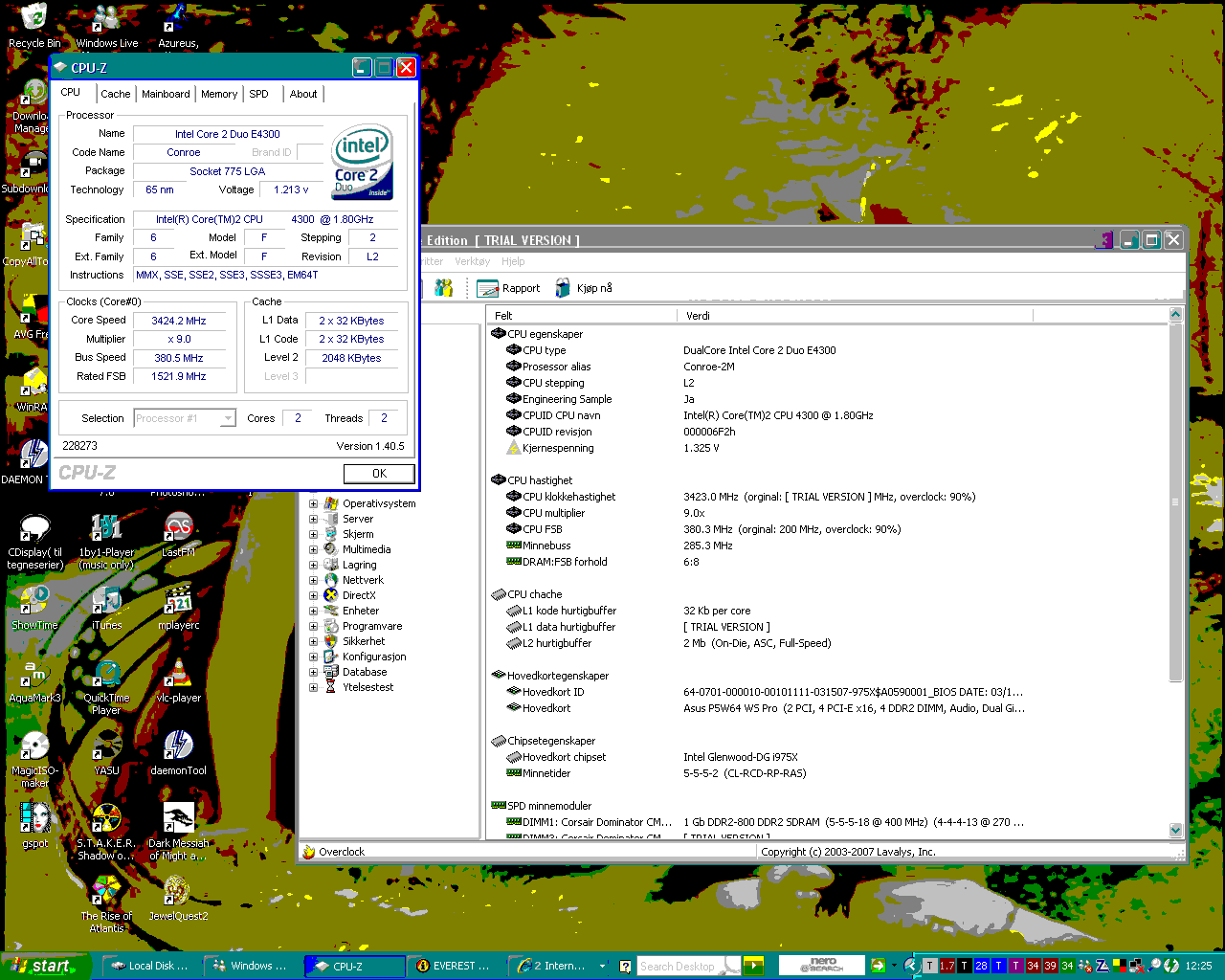Open daemonTool desktop icon
Viewport: 1225px width, 980px height.
point(178,753)
